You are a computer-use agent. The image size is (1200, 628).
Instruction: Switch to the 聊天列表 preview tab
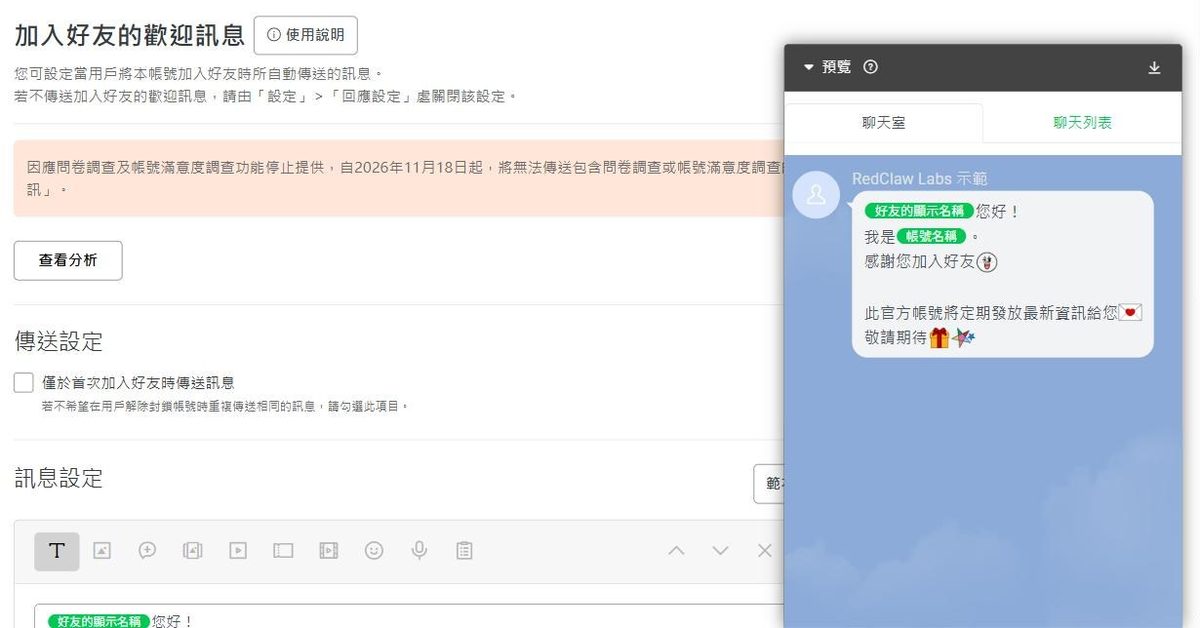click(1082, 123)
